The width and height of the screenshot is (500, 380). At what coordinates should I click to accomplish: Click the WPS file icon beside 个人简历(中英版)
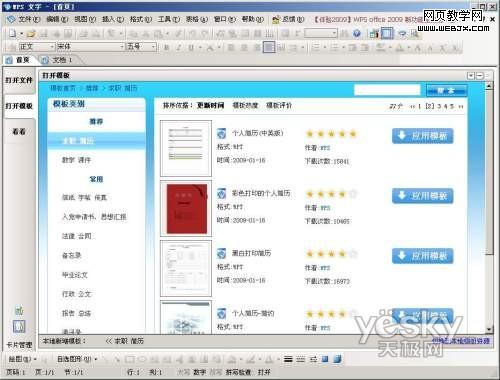point(222,133)
